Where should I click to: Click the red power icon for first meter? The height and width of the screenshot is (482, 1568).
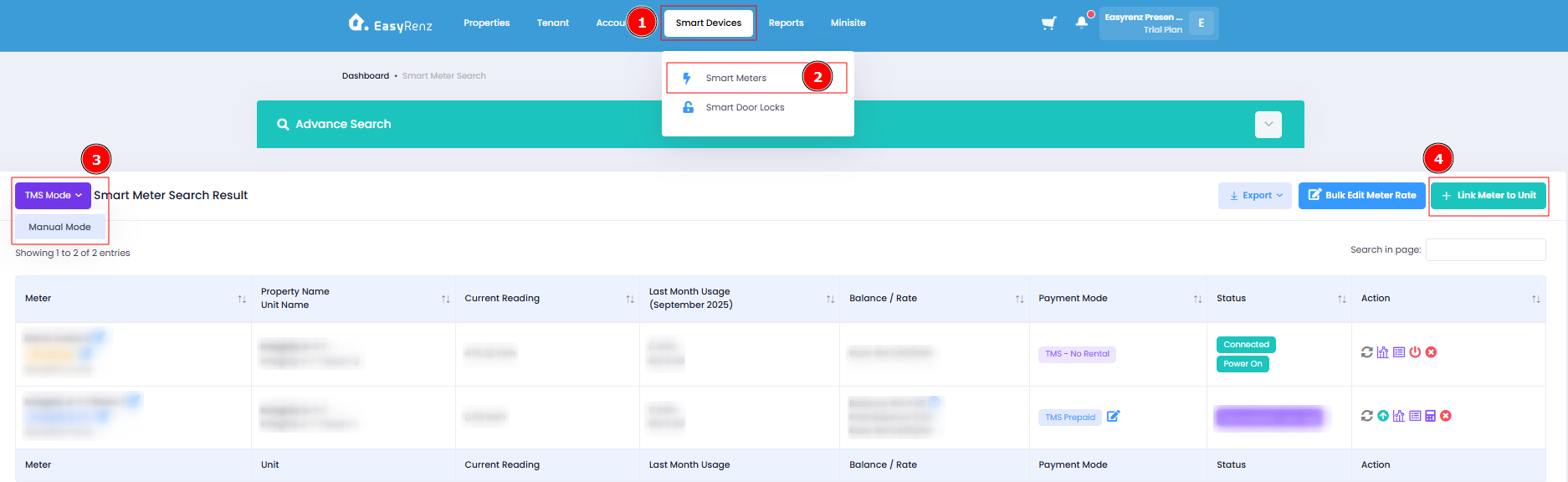pos(1415,352)
